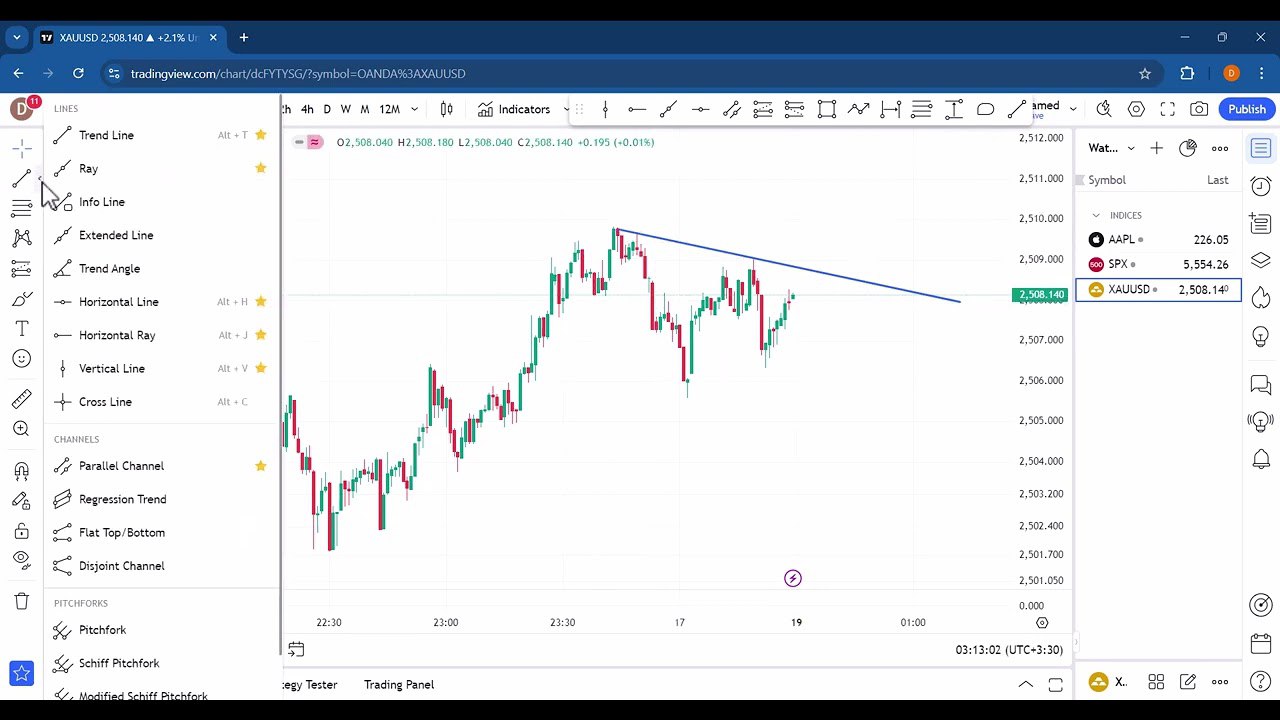This screenshot has height=720, width=1280.
Task: Select the Text tool in left toolbar
Action: click(x=21, y=328)
